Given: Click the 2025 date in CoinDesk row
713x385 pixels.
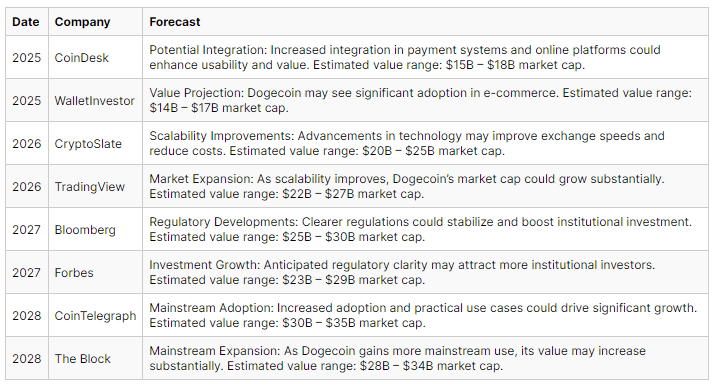Looking at the screenshot, I should pos(26,58).
